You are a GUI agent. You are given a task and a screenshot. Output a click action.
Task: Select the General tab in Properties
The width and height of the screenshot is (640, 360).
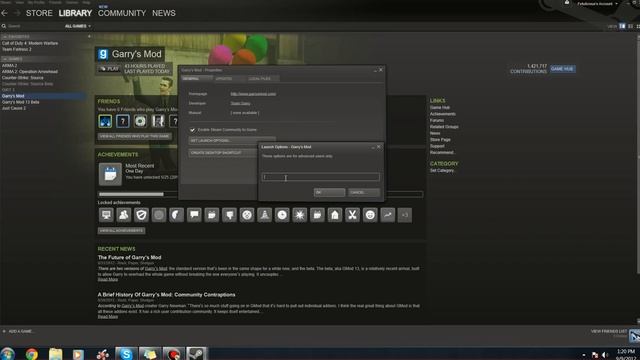[196, 78]
